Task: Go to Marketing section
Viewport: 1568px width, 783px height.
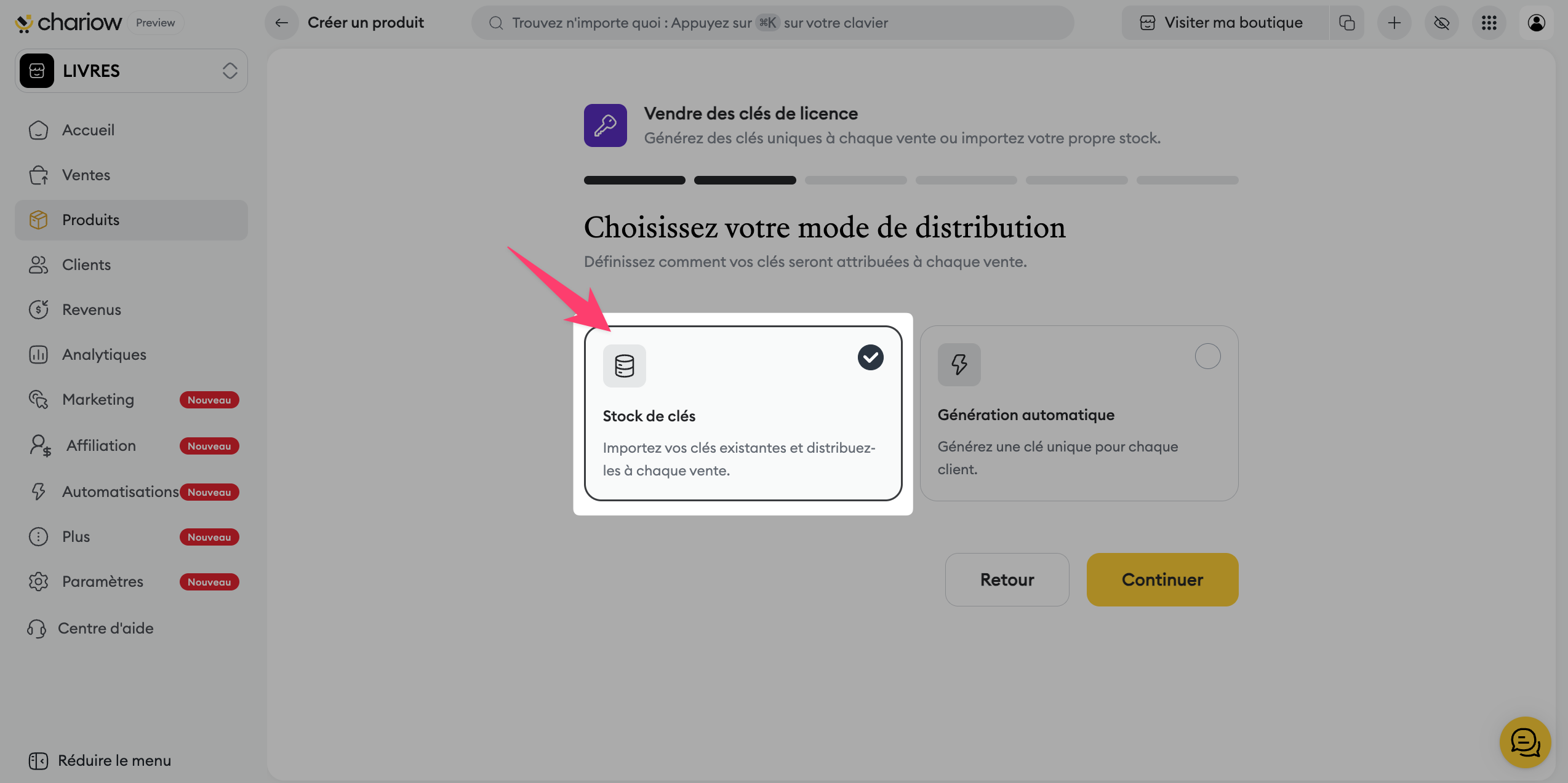Action: tap(98, 399)
